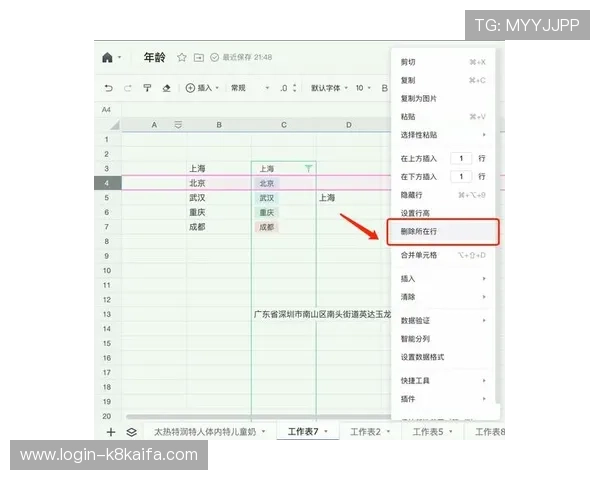This screenshot has height=480, width=600.
Task: Click the select-all corner triangle
Action: (115, 125)
